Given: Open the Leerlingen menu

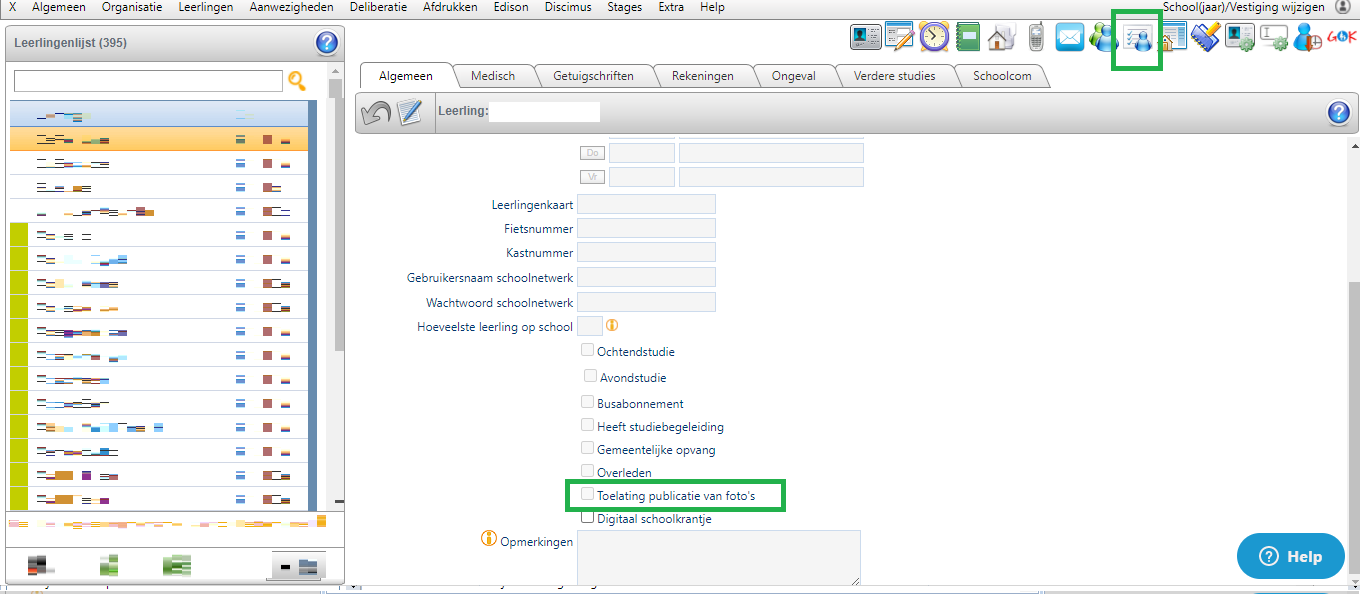Looking at the screenshot, I should (206, 7).
